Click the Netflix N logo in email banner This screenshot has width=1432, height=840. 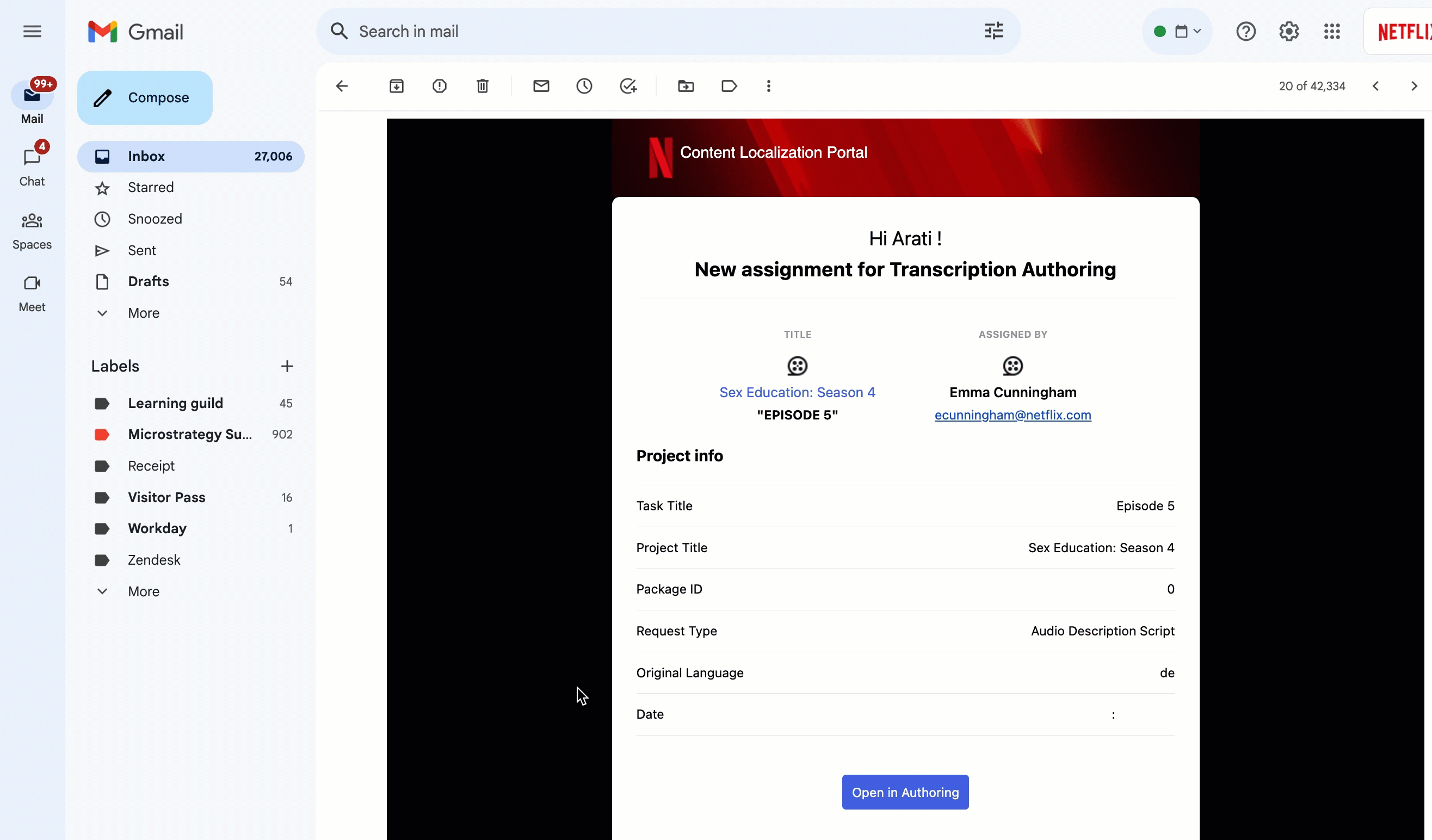660,157
